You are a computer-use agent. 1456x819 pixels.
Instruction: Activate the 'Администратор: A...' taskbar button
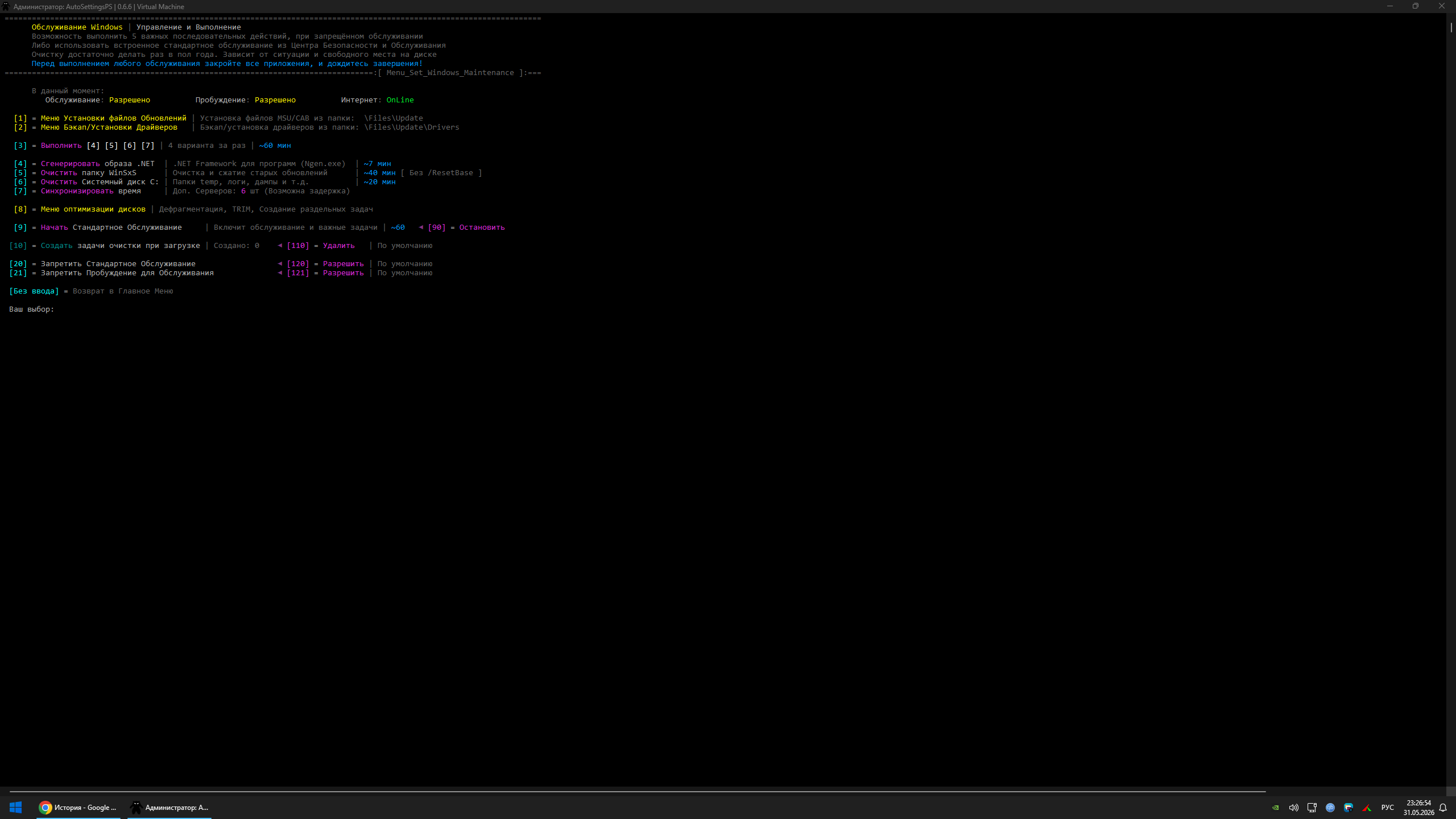(x=169, y=807)
